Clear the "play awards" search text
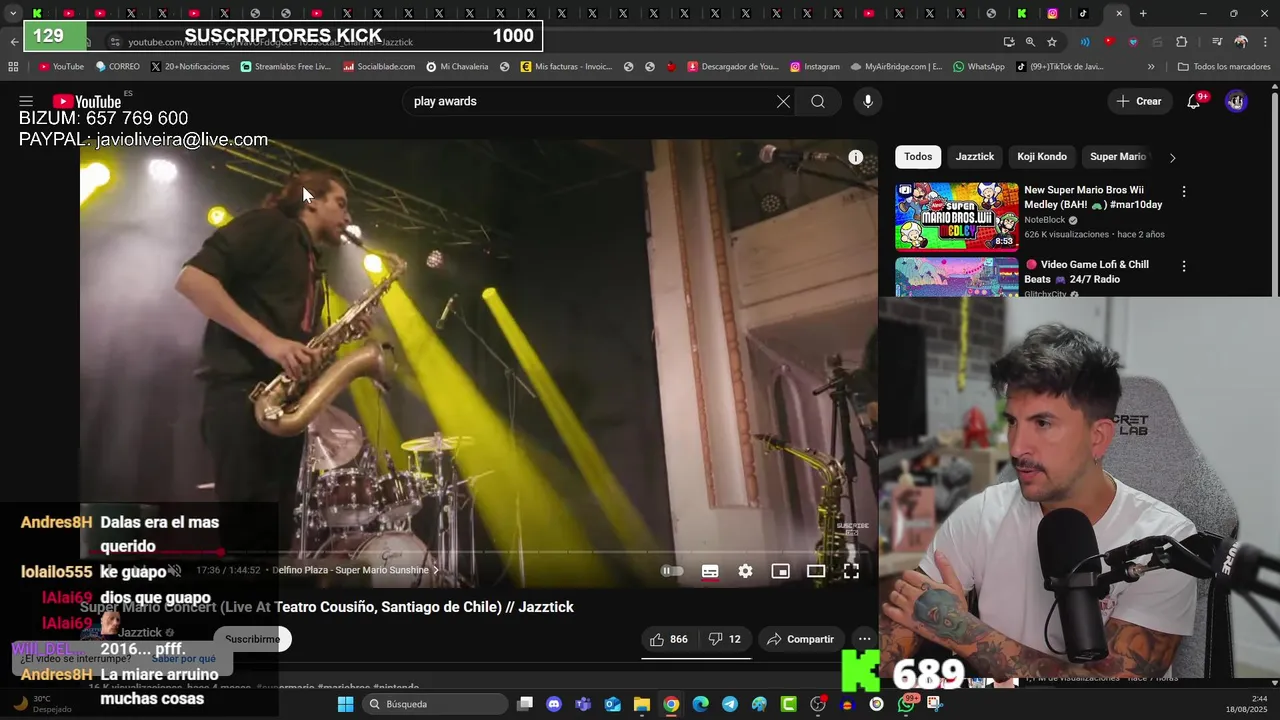This screenshot has width=1280, height=720. coord(783,101)
